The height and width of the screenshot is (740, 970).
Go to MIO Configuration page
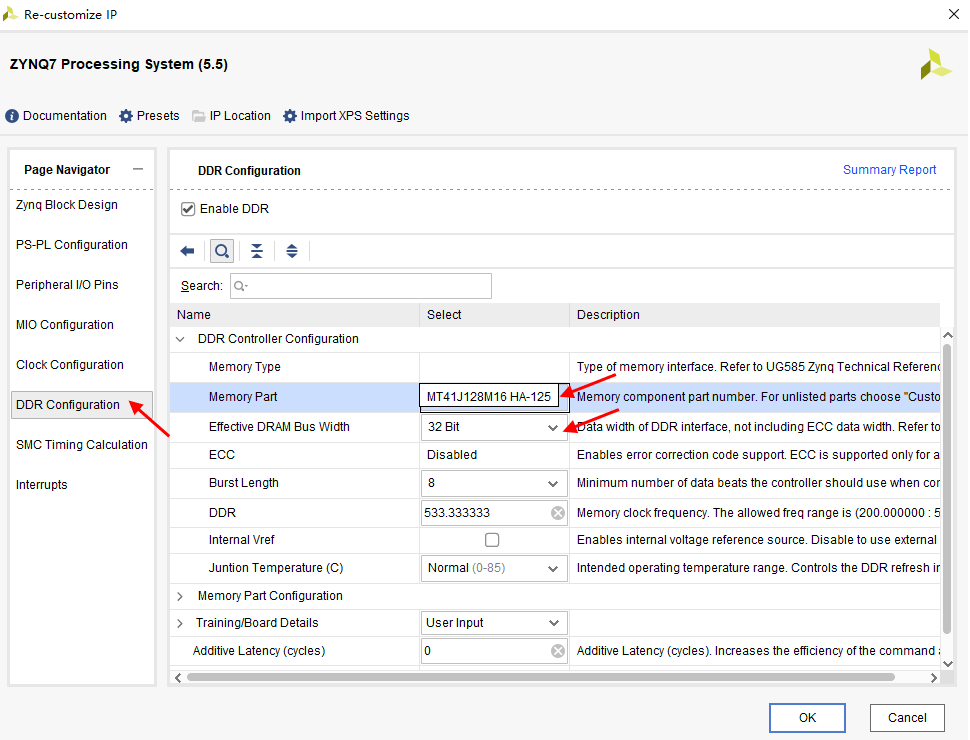(x=65, y=325)
